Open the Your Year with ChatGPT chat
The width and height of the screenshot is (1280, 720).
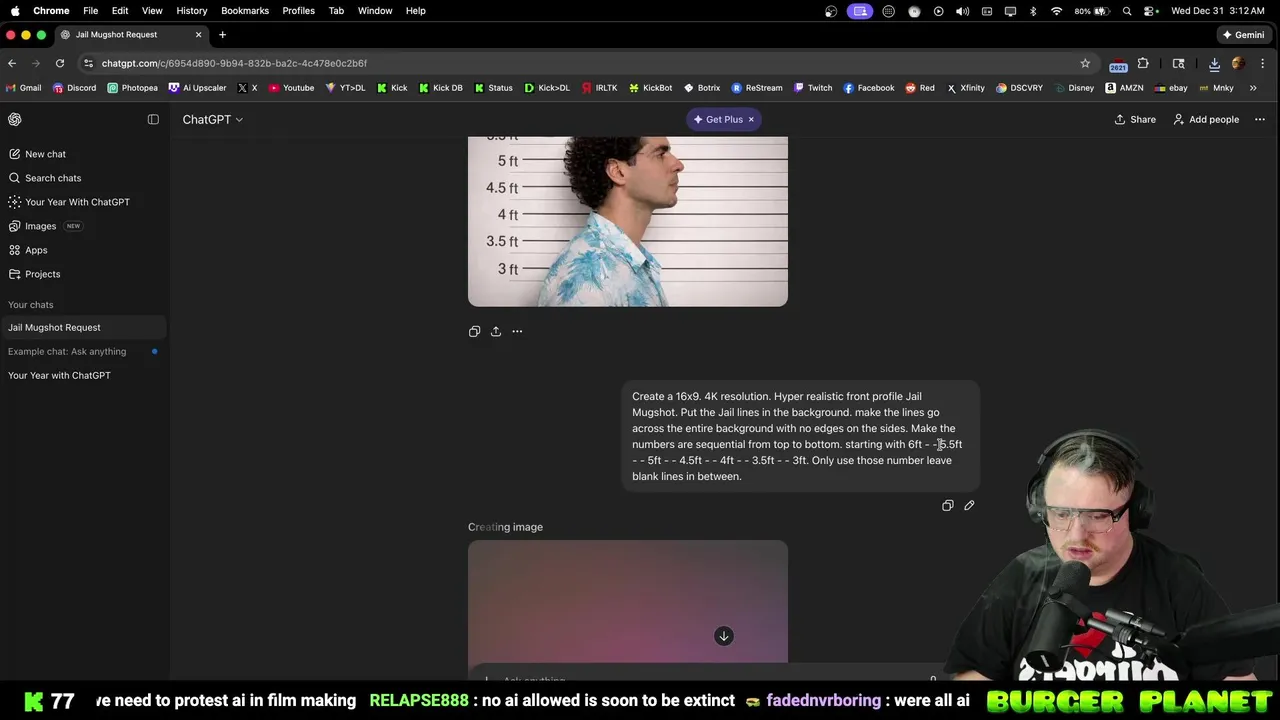[83, 375]
